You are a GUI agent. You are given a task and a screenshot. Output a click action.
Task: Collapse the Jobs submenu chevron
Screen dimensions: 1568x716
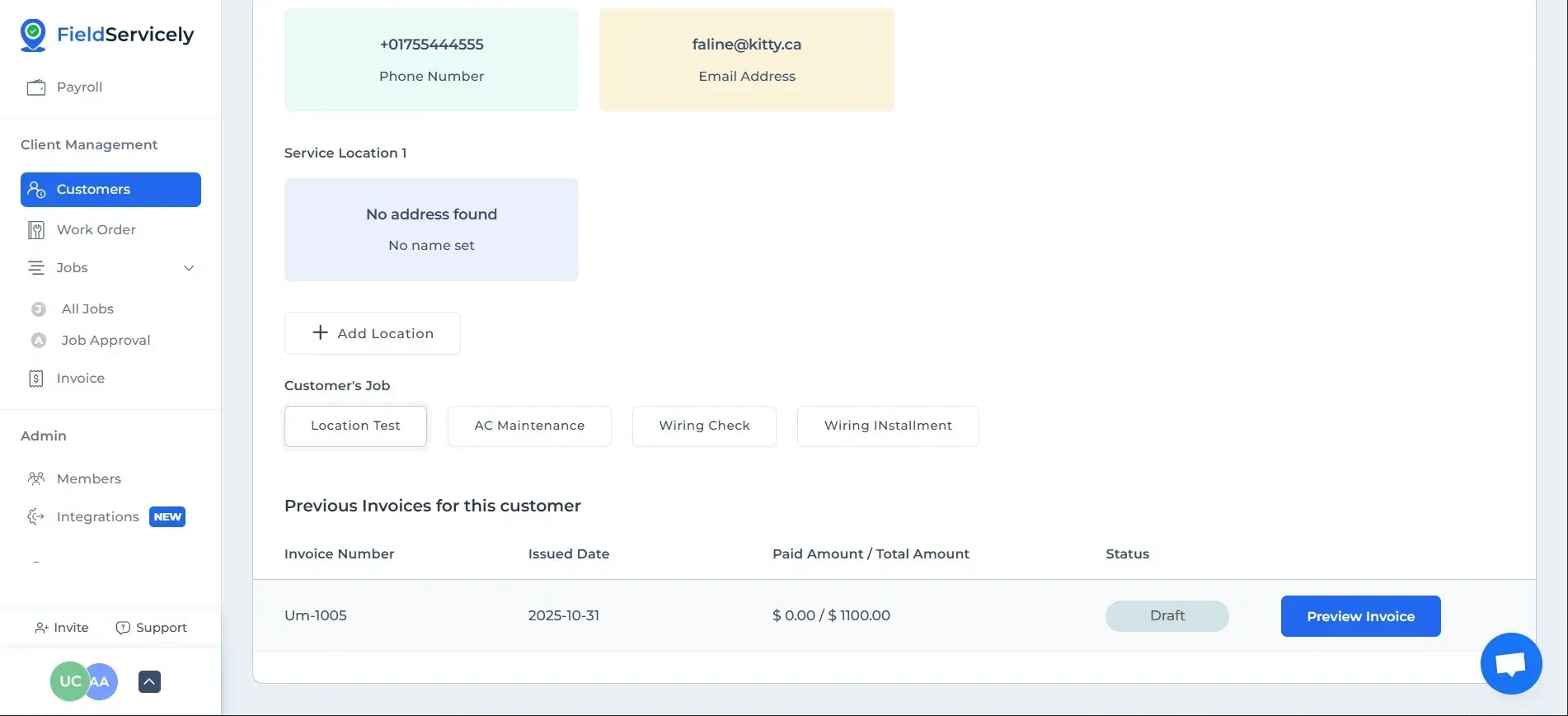pyautogui.click(x=189, y=268)
